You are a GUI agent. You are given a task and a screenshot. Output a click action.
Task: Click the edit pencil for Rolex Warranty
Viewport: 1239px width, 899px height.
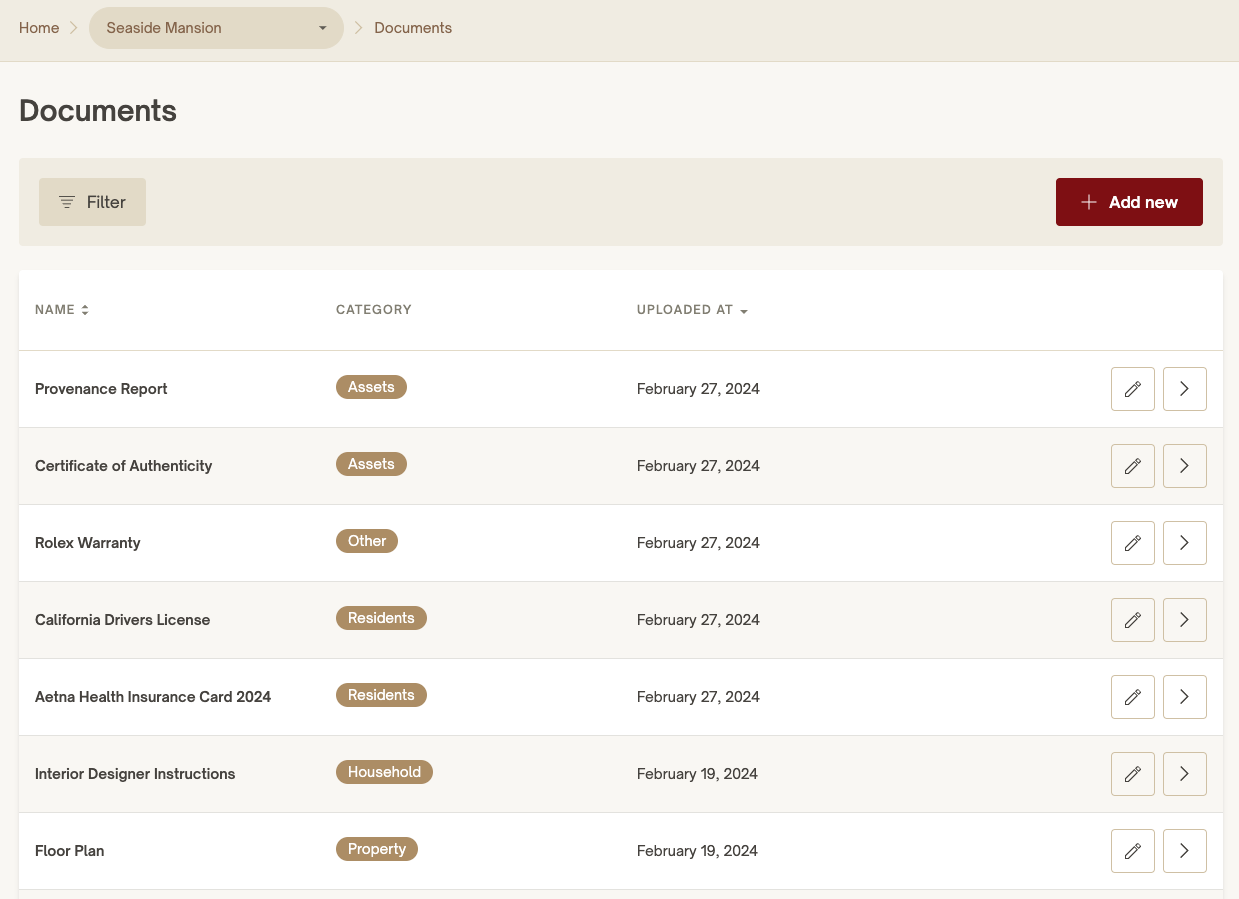click(x=1132, y=543)
